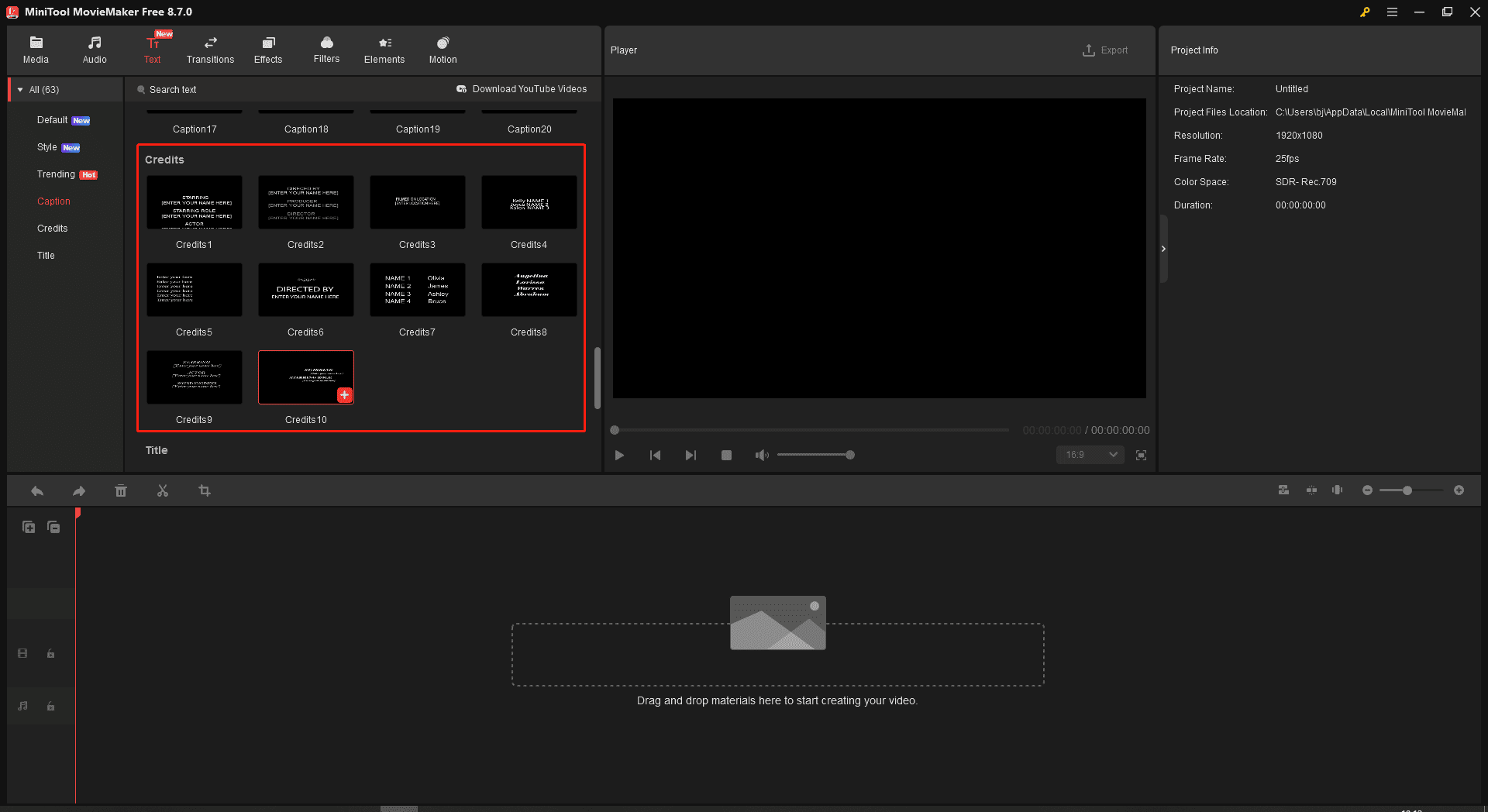Select the Title category in sidebar
1488x812 pixels.
46,256
